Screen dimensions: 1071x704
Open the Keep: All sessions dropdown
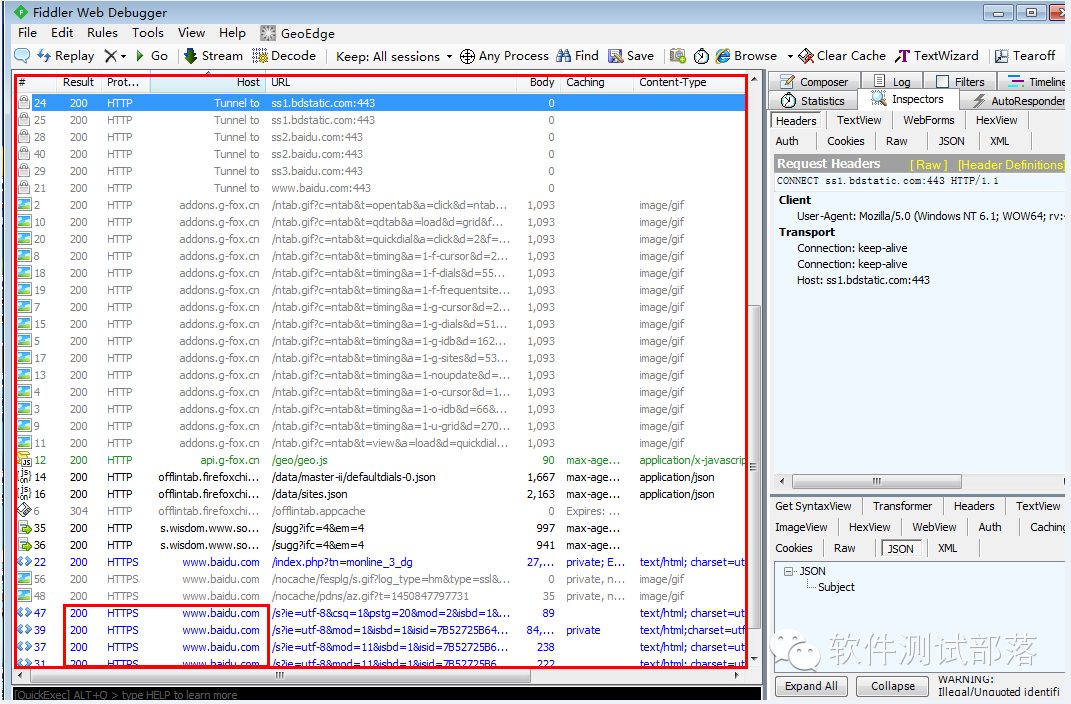point(394,57)
